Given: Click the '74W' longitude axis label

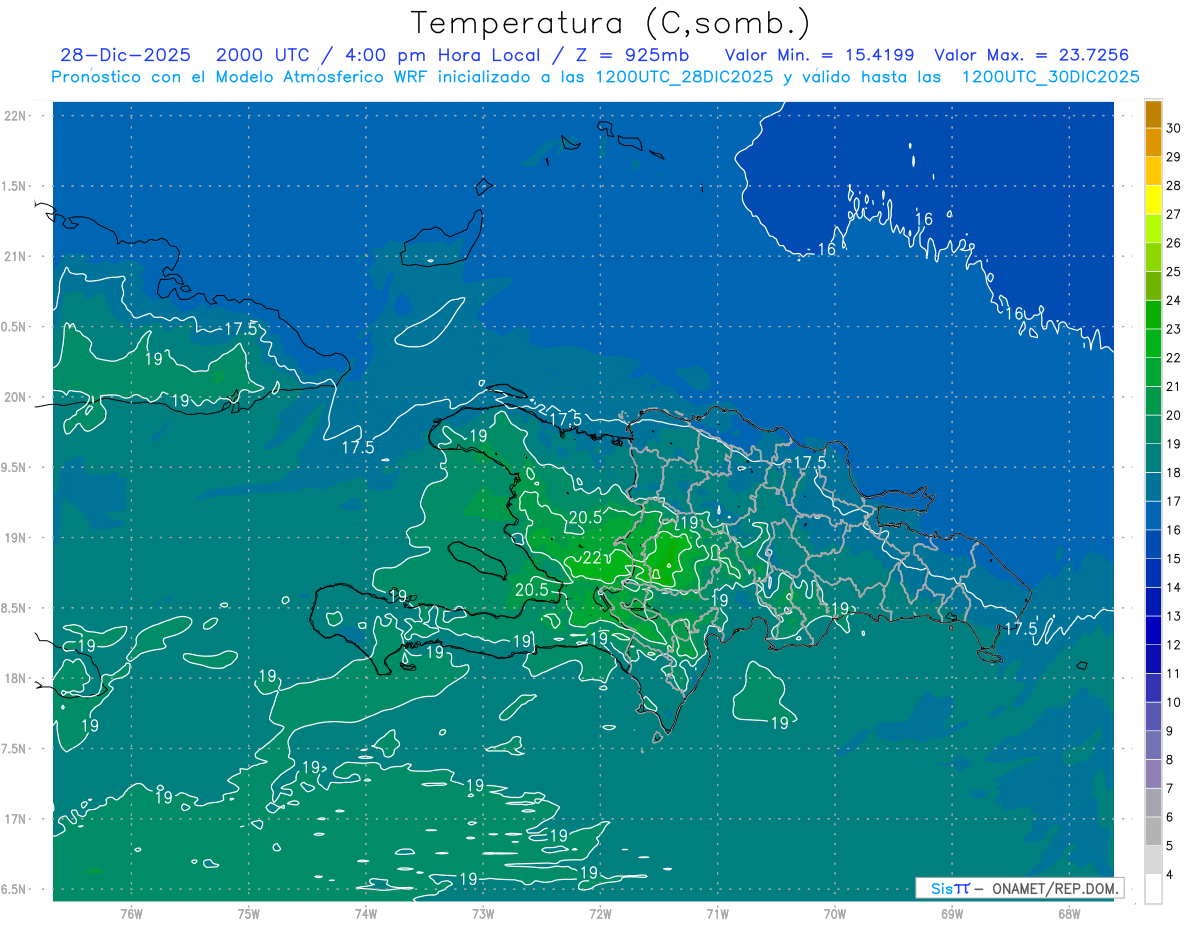Looking at the screenshot, I should [x=366, y=913].
